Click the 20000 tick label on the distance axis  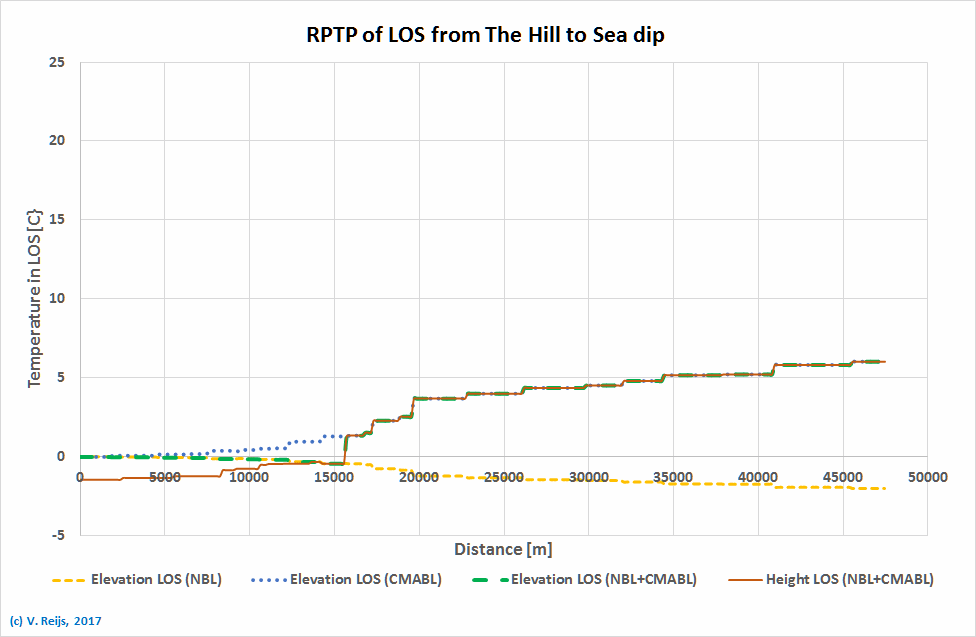coord(418,477)
